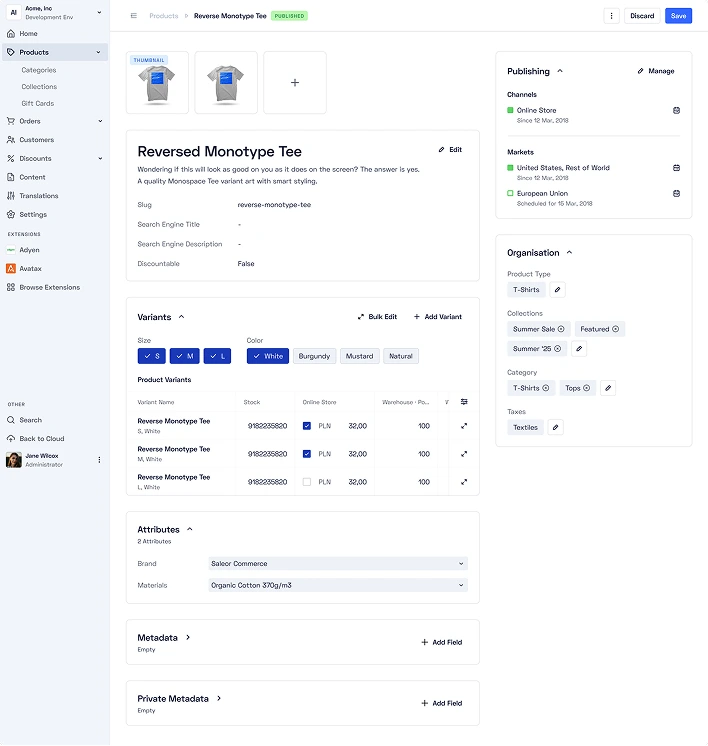Uncheck Online Store for M, White variant

pos(307,454)
